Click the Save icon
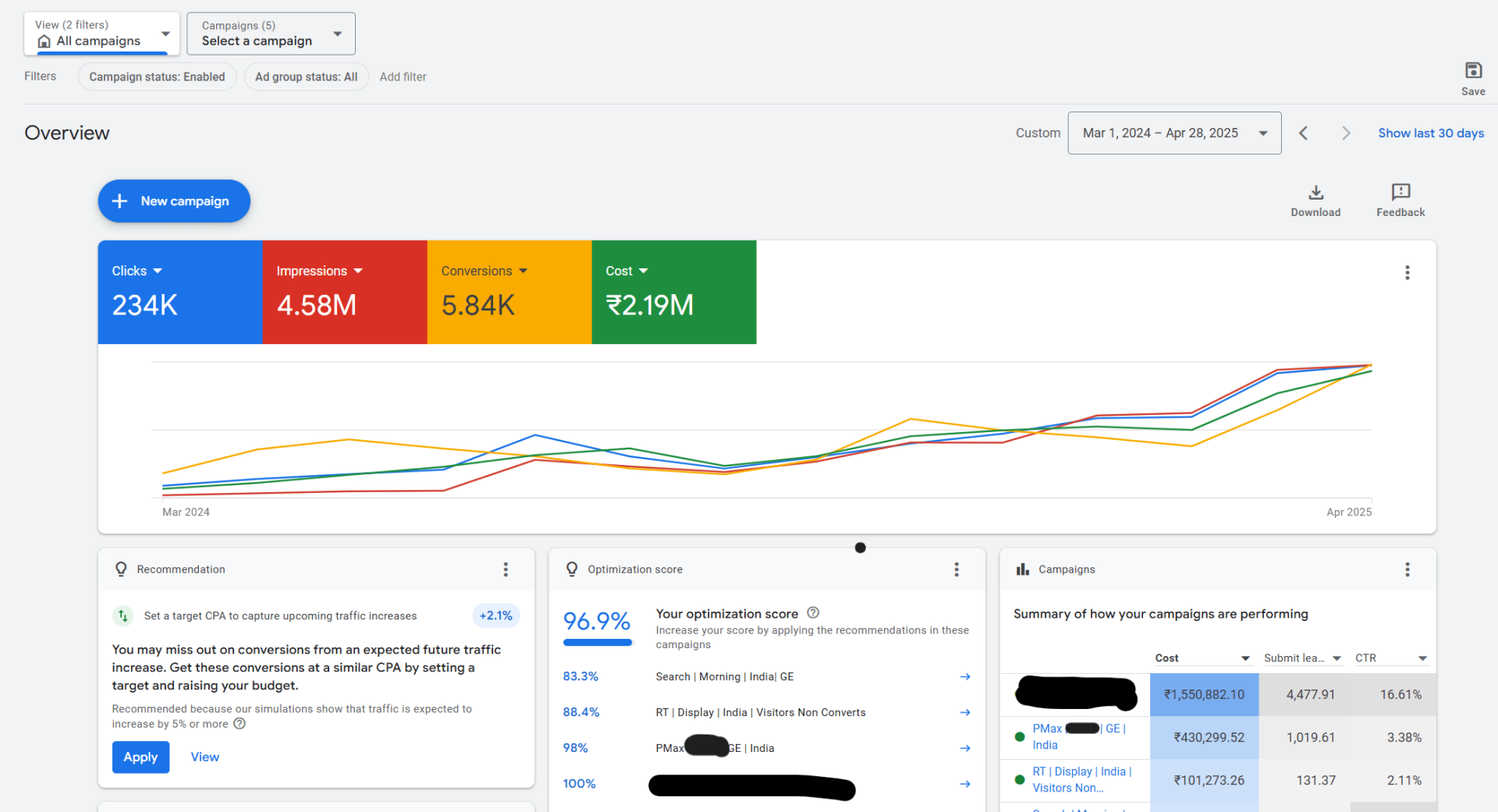1498x812 pixels. [1472, 71]
